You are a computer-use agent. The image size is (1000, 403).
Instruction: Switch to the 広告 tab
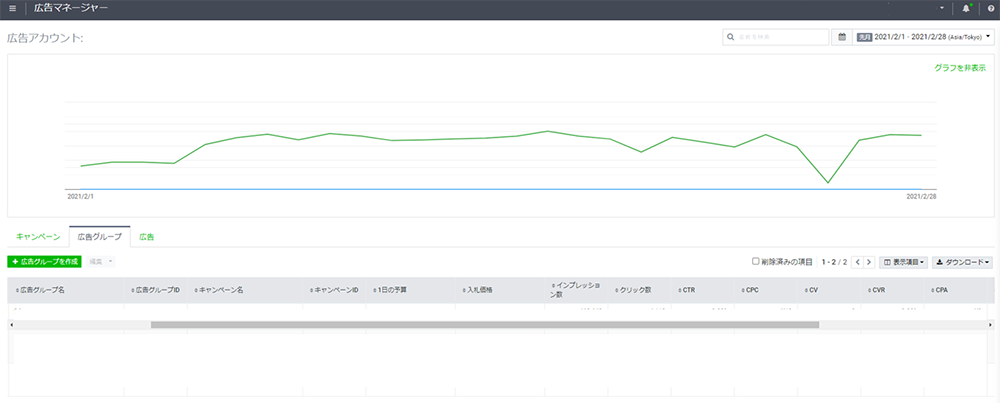147,237
